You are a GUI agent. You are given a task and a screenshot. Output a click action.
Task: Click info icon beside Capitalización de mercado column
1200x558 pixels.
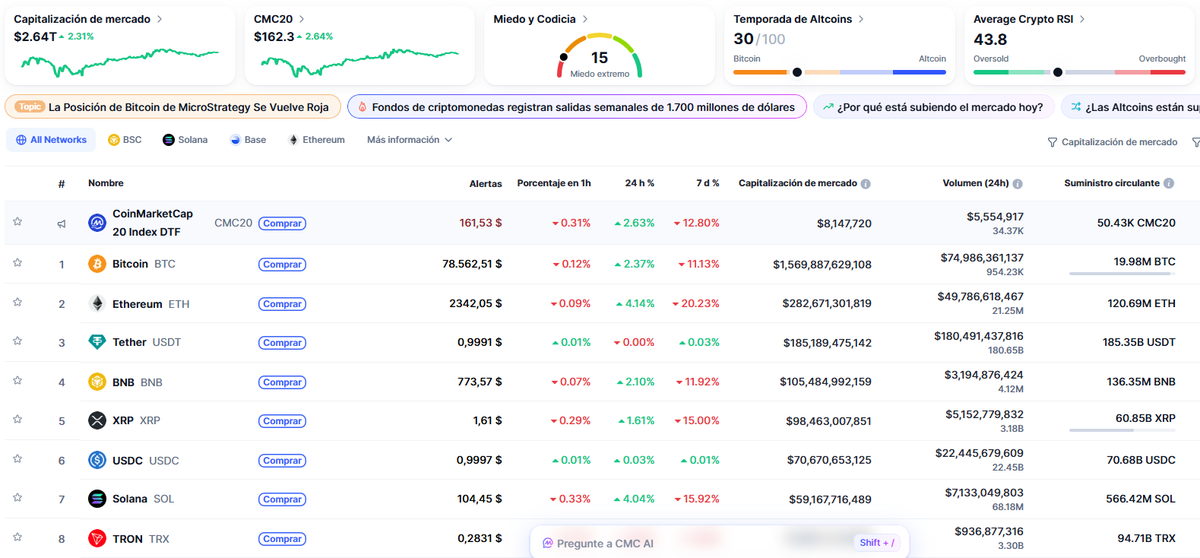tap(865, 184)
